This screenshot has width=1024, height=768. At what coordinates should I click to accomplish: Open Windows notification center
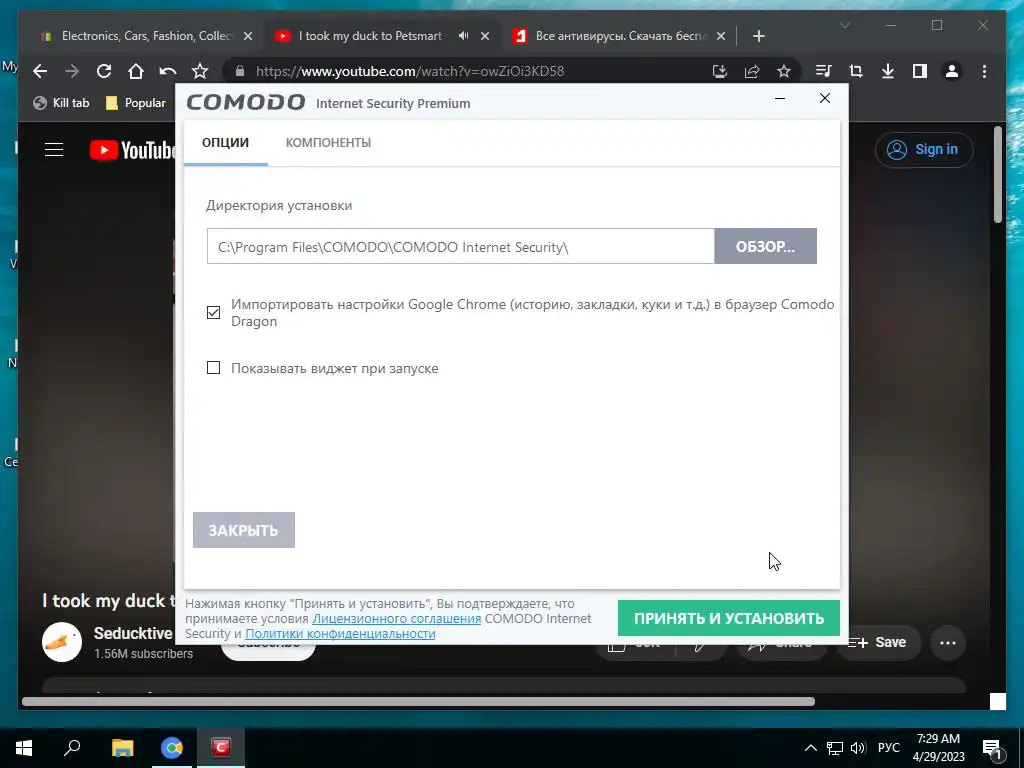[993, 748]
